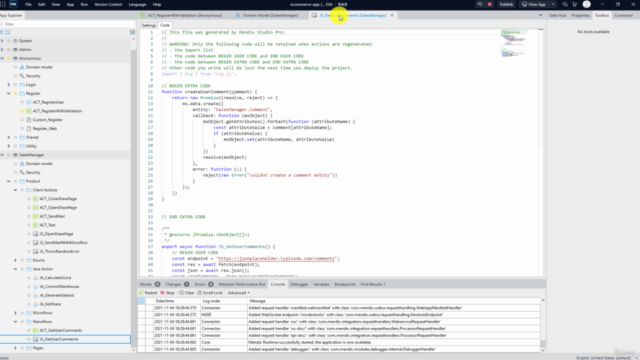Collapse the Anonymous module
This screenshot has height=360, width=640.
pyautogui.click(x=2, y=58)
